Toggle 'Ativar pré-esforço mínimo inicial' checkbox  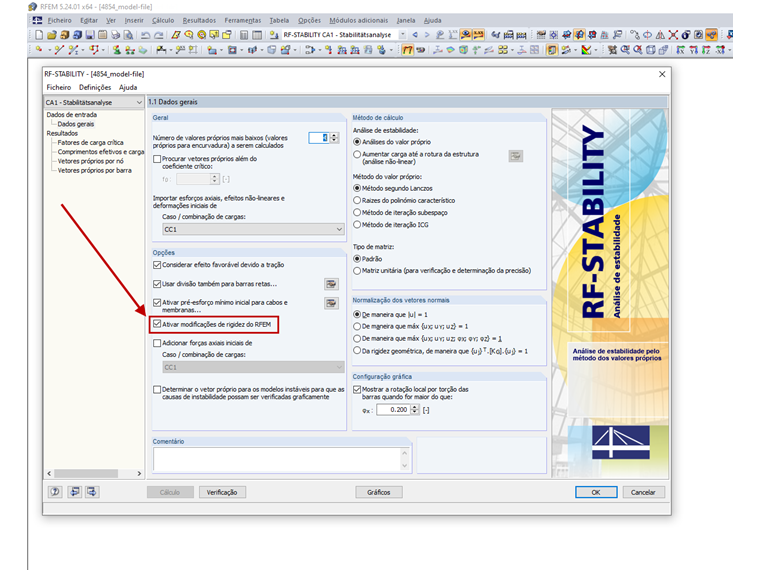point(157,302)
